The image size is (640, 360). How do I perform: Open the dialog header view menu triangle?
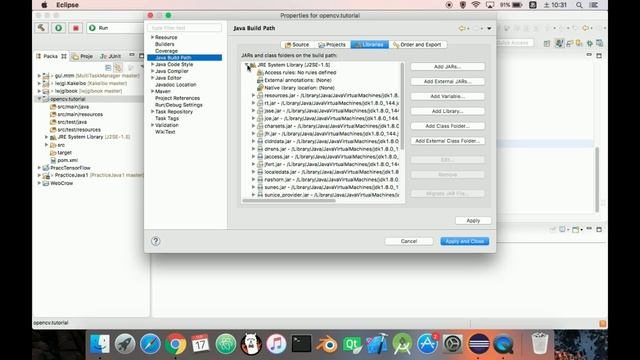pos(489,29)
